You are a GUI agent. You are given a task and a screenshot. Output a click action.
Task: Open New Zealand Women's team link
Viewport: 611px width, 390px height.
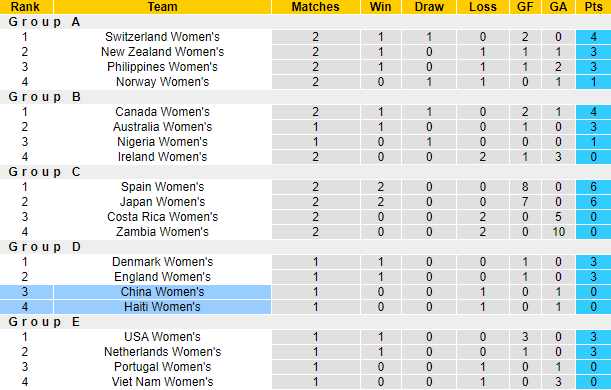coord(162,52)
